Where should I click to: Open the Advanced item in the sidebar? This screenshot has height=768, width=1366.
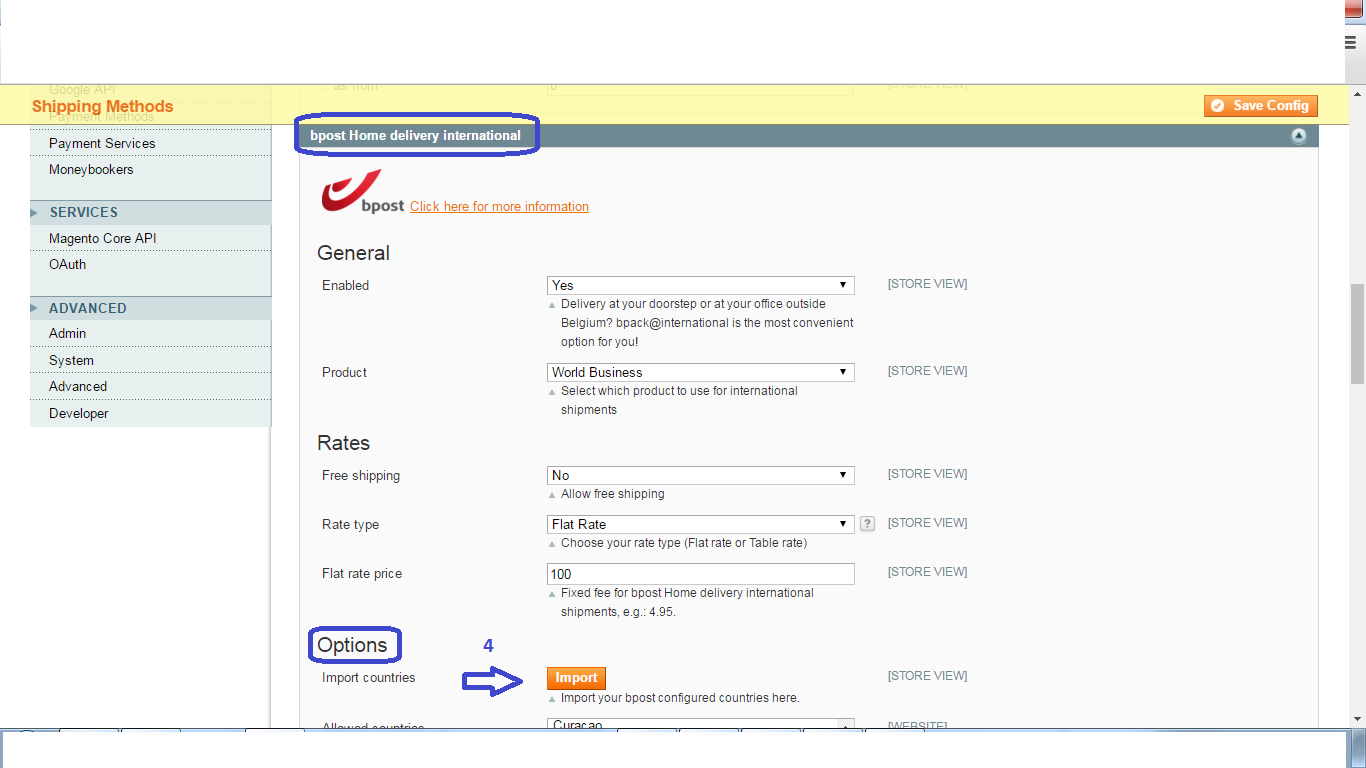[77, 386]
